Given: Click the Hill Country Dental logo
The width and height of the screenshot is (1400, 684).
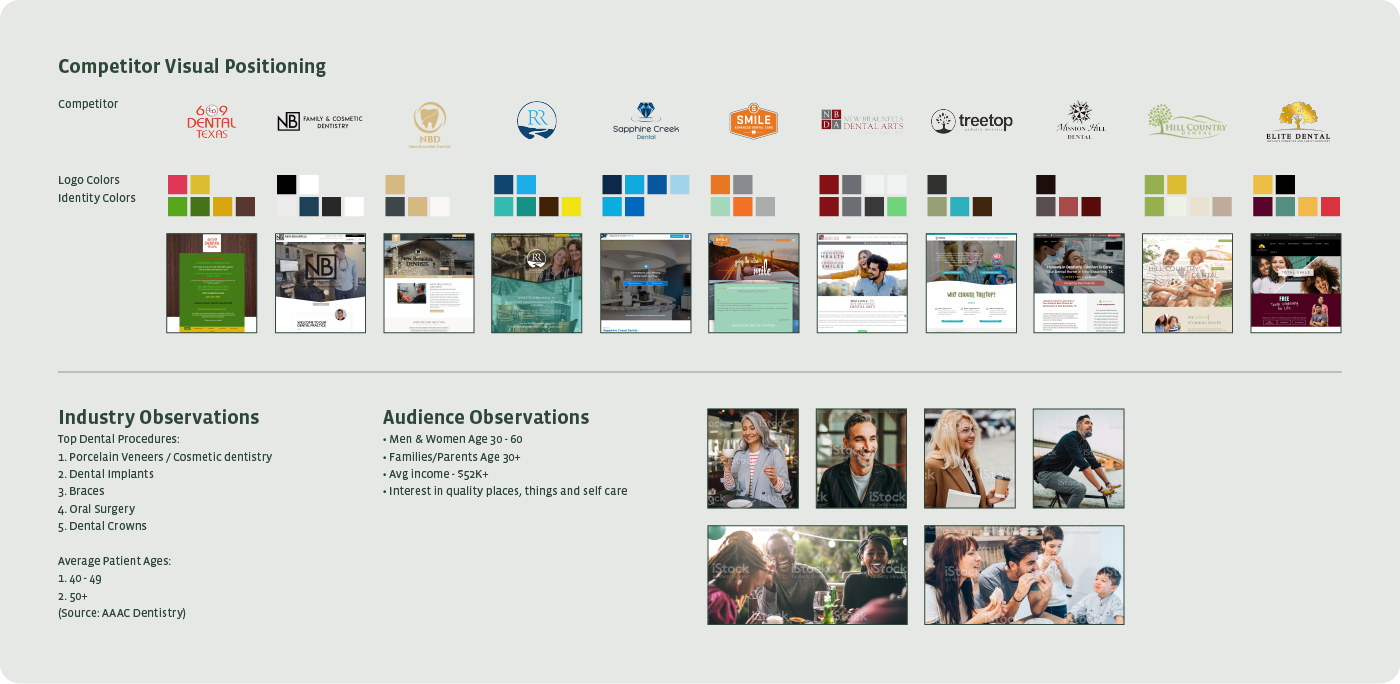Looking at the screenshot, I should [1187, 121].
